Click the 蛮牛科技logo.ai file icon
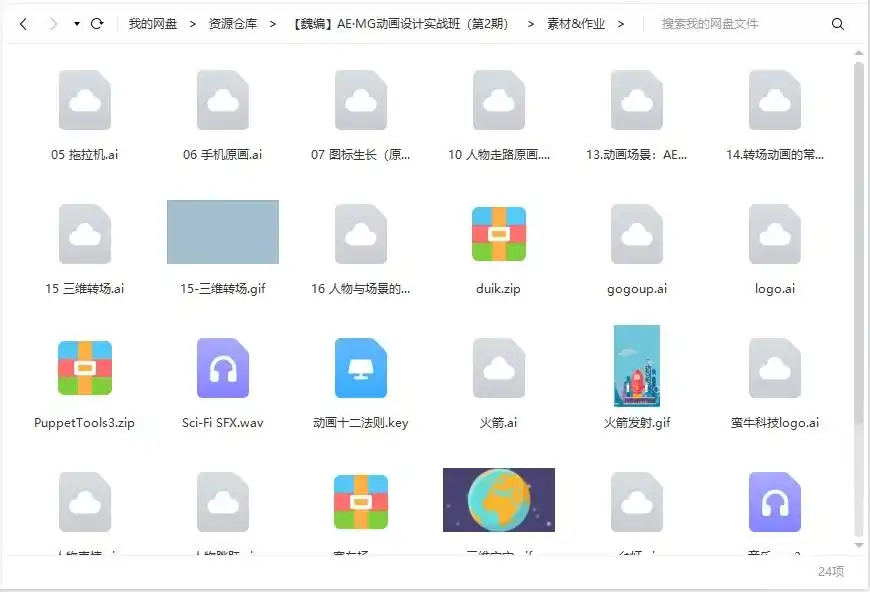The width and height of the screenshot is (870, 592). point(775,367)
